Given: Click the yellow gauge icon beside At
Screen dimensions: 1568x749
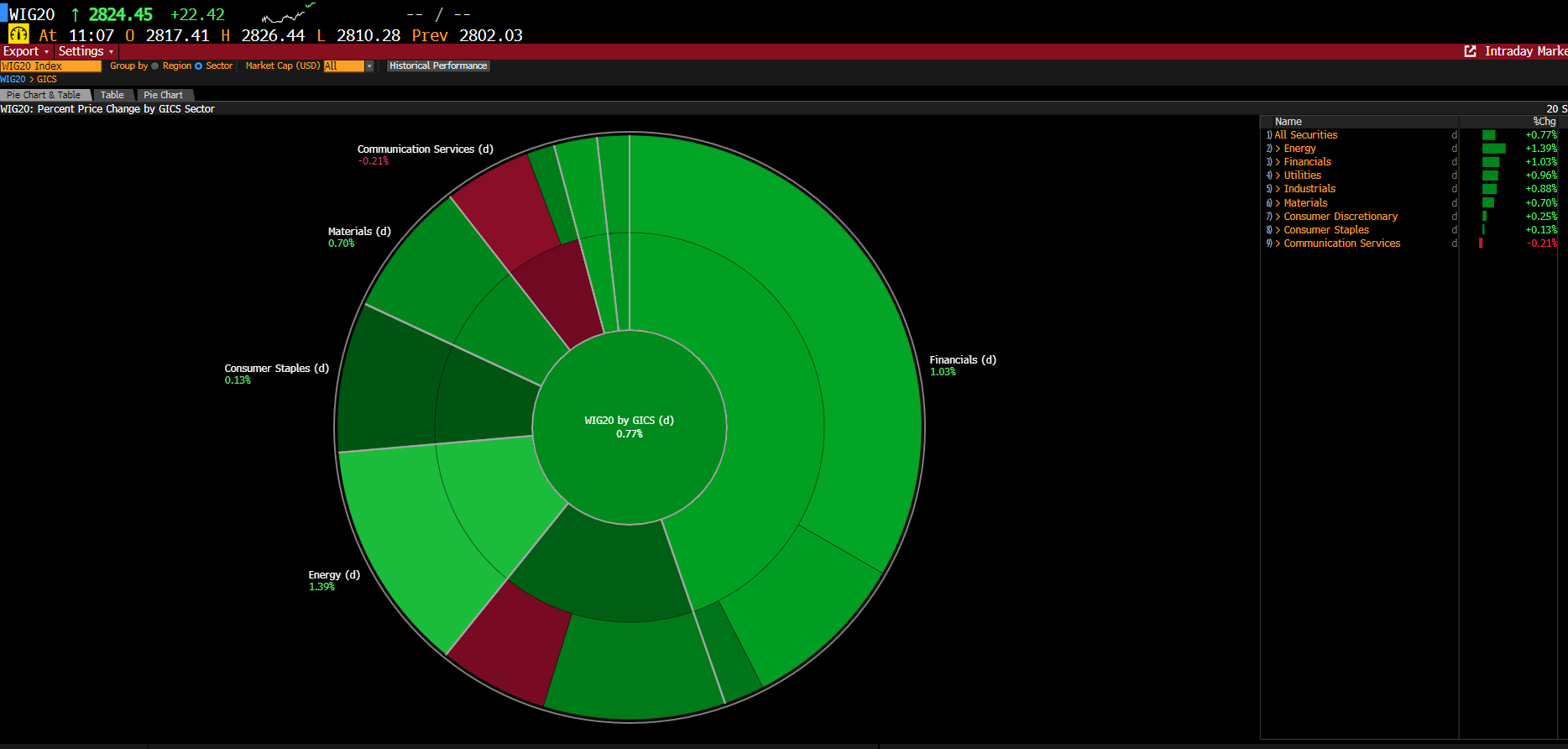Looking at the screenshot, I should pyautogui.click(x=18, y=34).
